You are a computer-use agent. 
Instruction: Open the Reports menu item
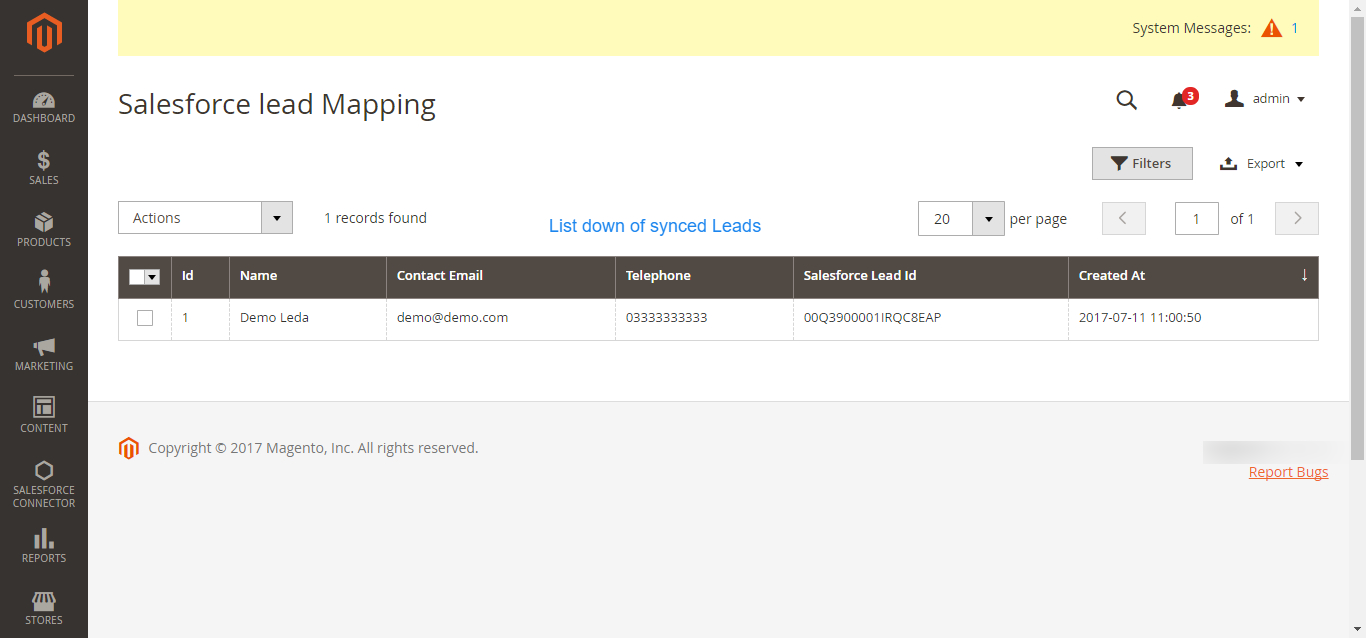click(44, 545)
